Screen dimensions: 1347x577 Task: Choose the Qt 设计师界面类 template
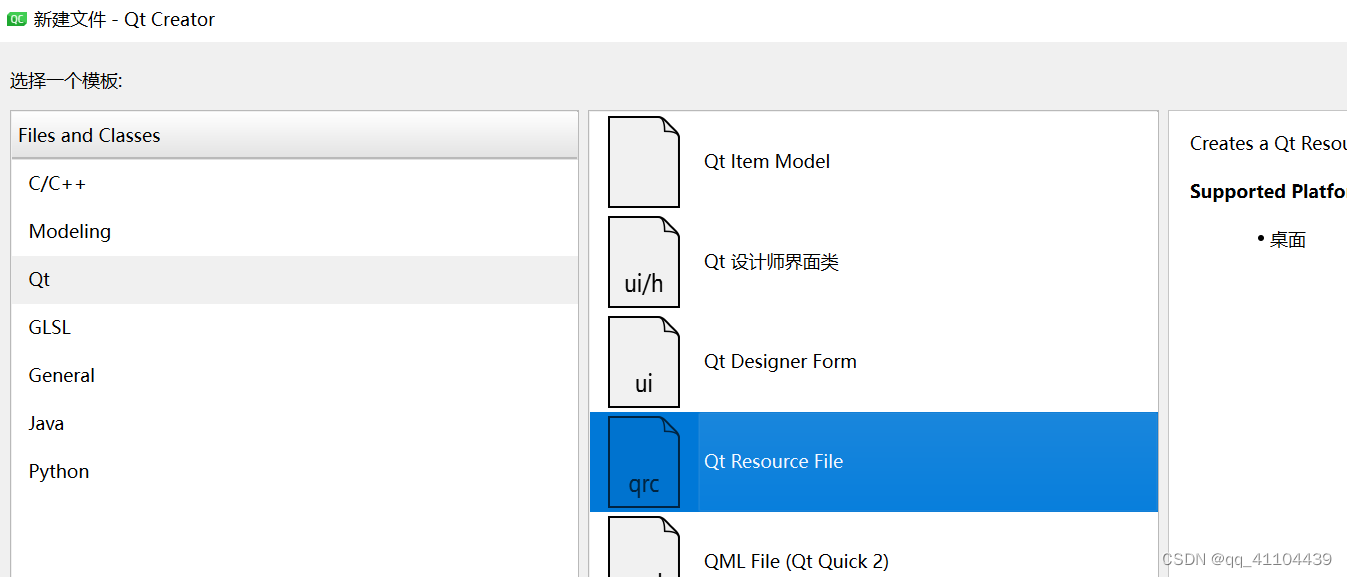point(874,262)
